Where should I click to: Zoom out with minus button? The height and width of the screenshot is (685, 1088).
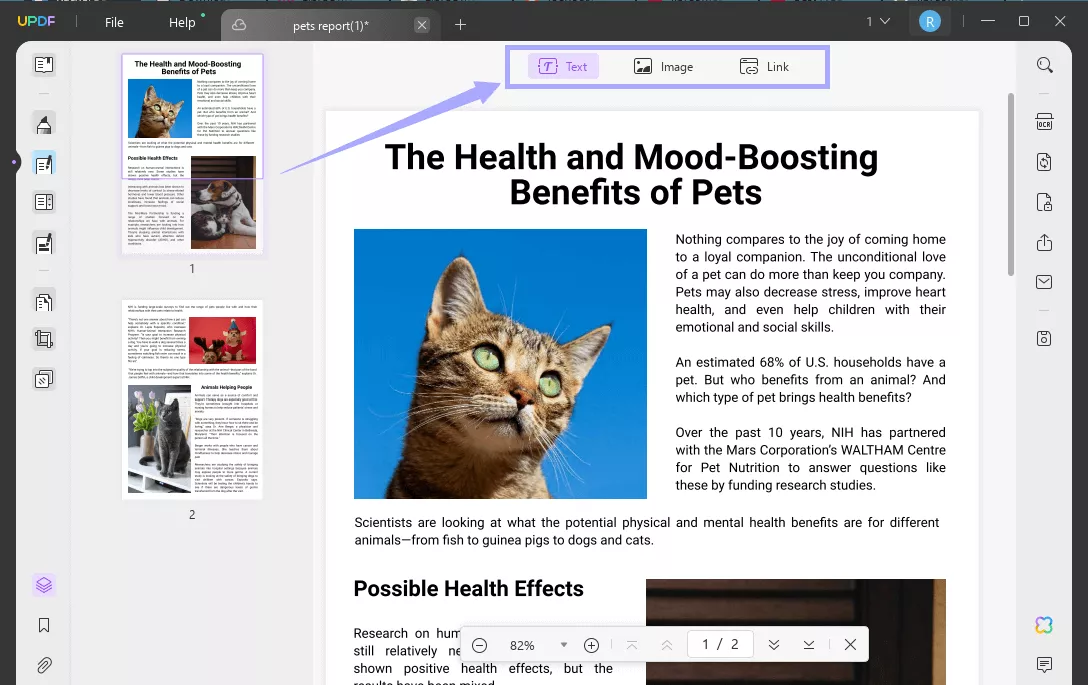[x=479, y=645]
